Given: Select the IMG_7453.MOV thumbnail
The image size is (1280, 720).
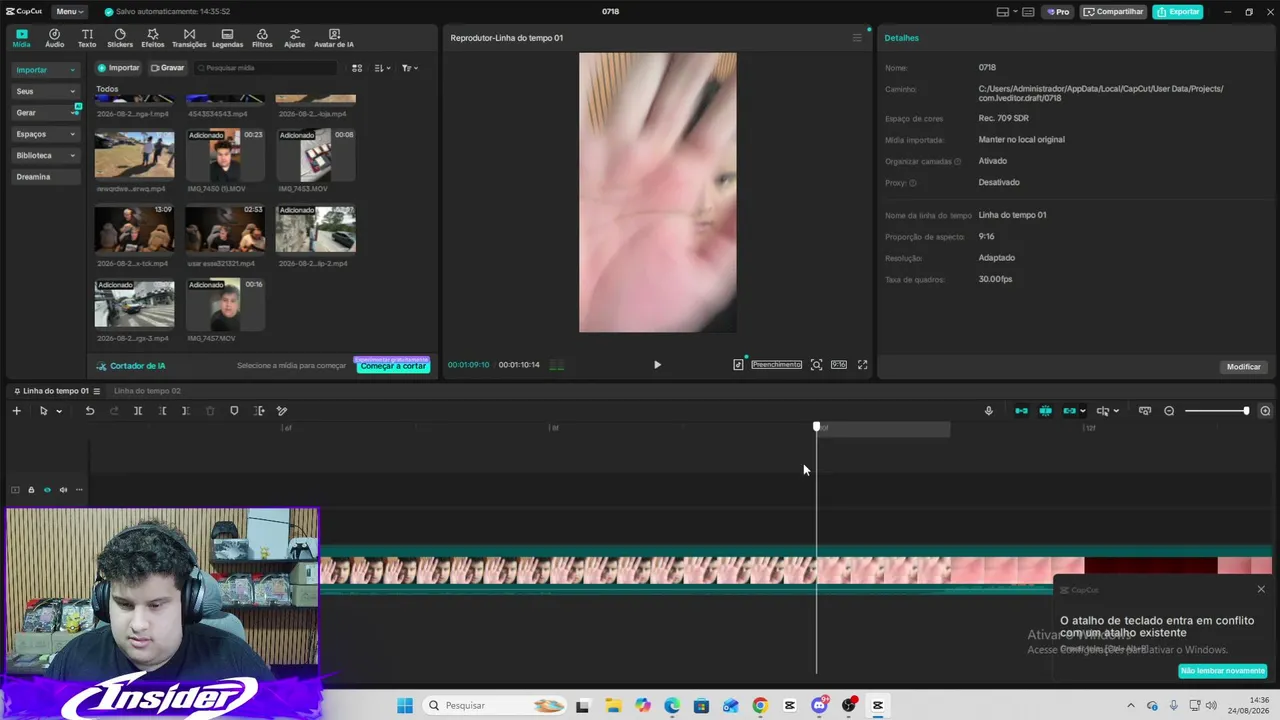Looking at the screenshot, I should tap(316, 155).
